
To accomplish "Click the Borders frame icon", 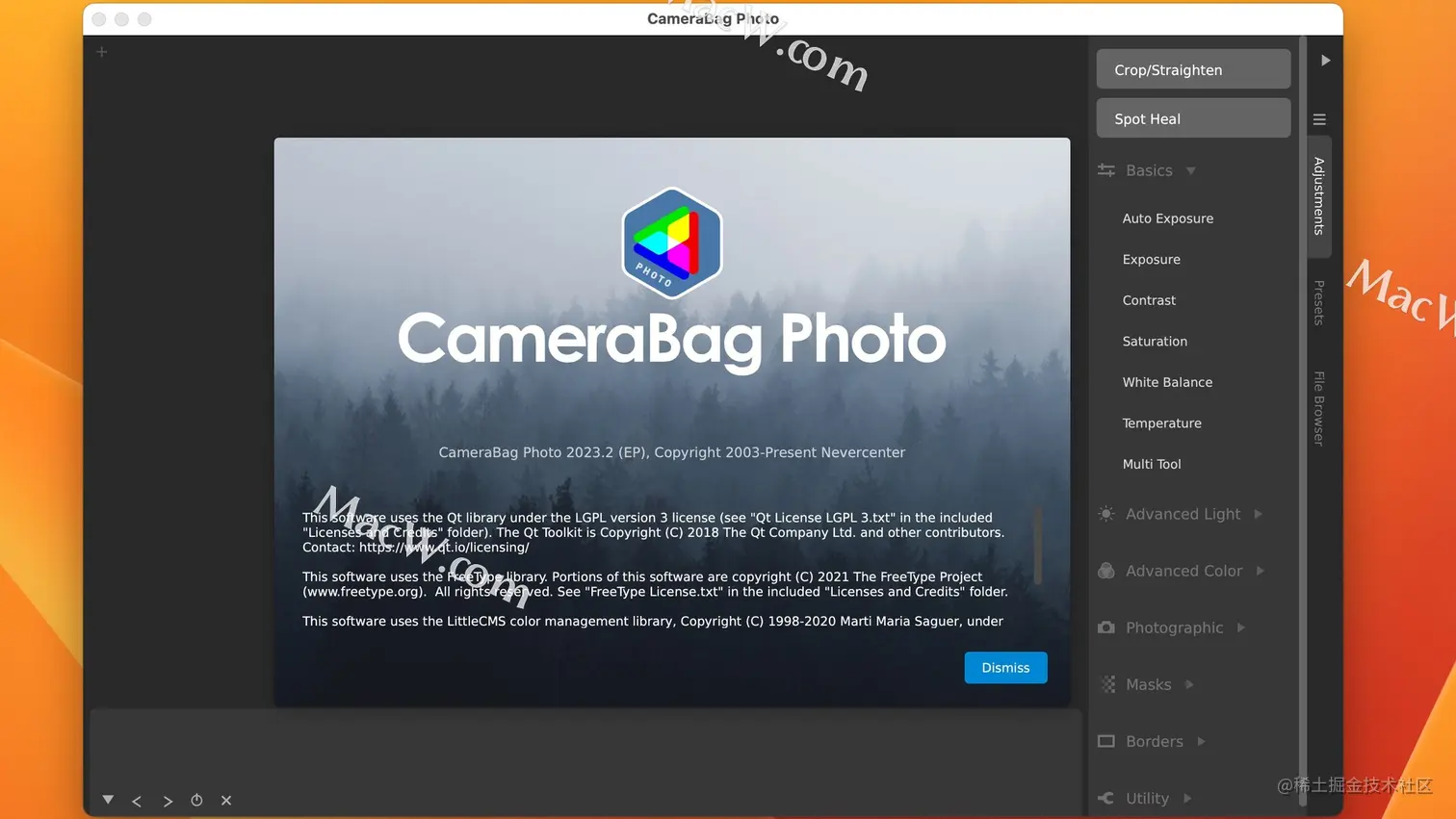I will pos(1106,741).
